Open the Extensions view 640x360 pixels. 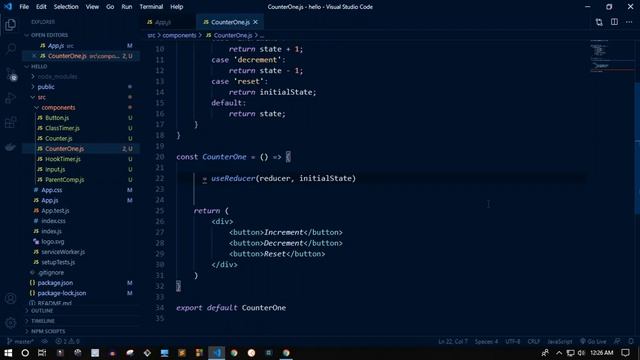click(11, 122)
